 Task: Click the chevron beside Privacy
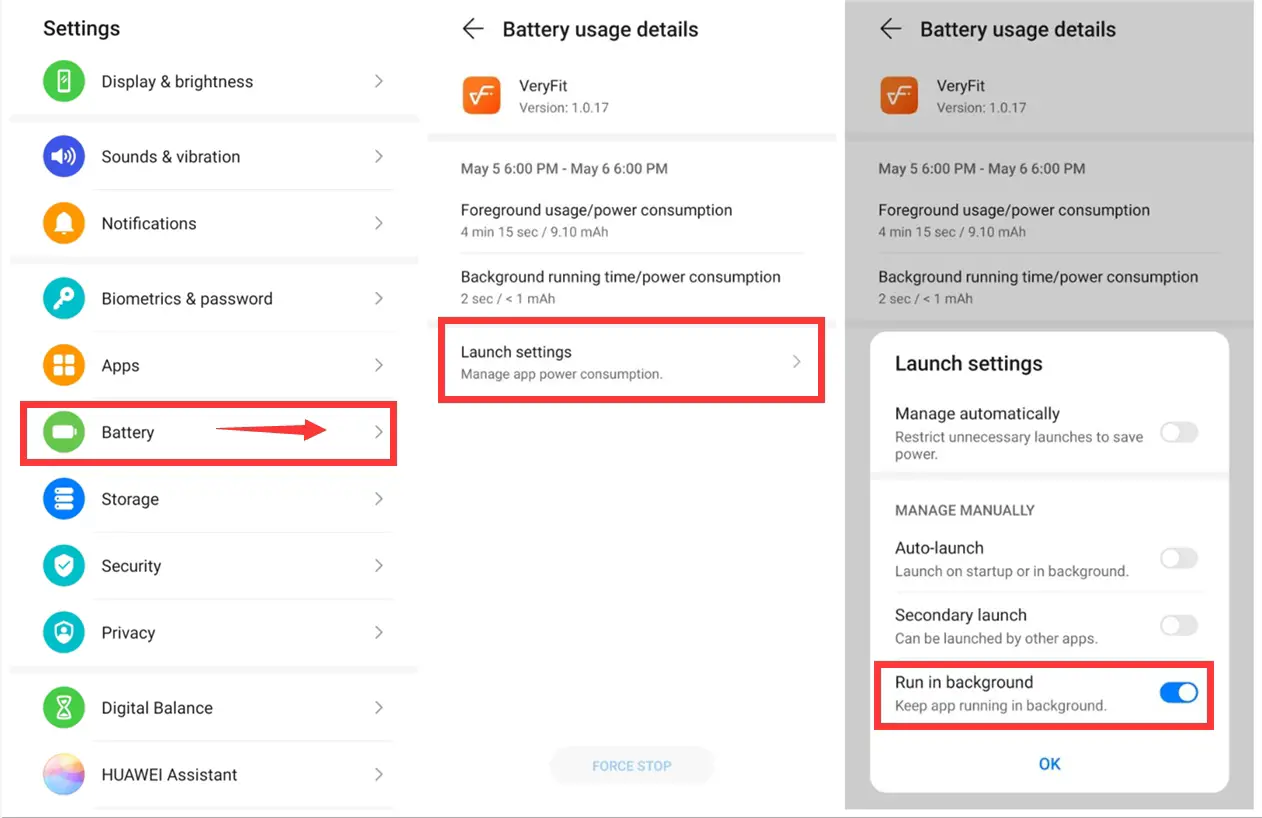click(379, 632)
